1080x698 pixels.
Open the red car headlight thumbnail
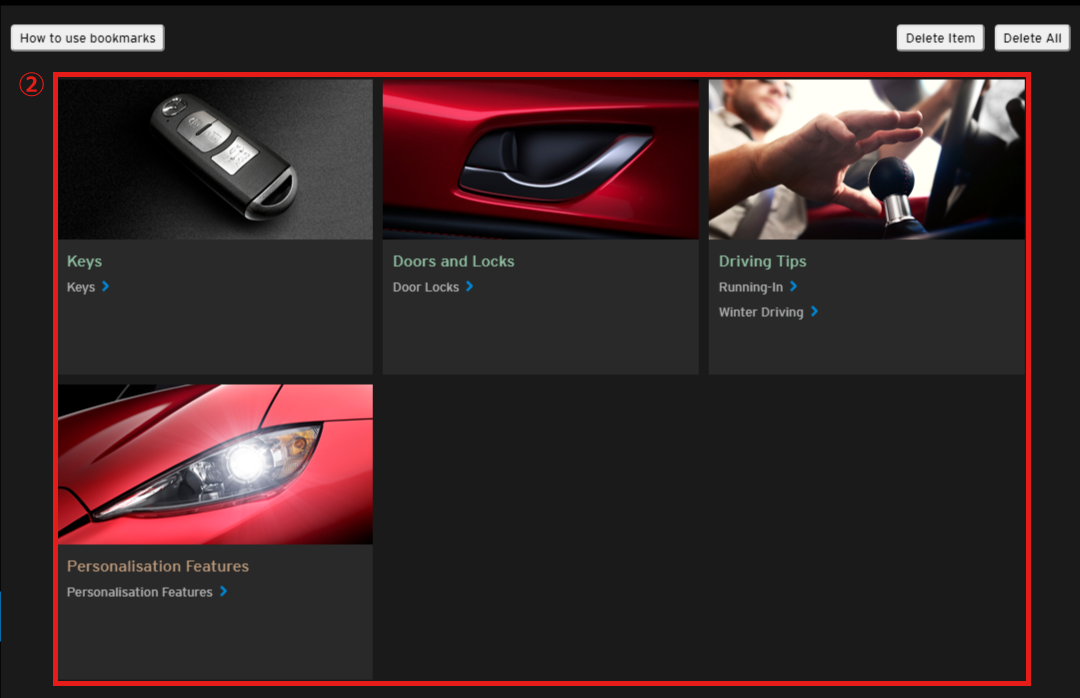215,464
